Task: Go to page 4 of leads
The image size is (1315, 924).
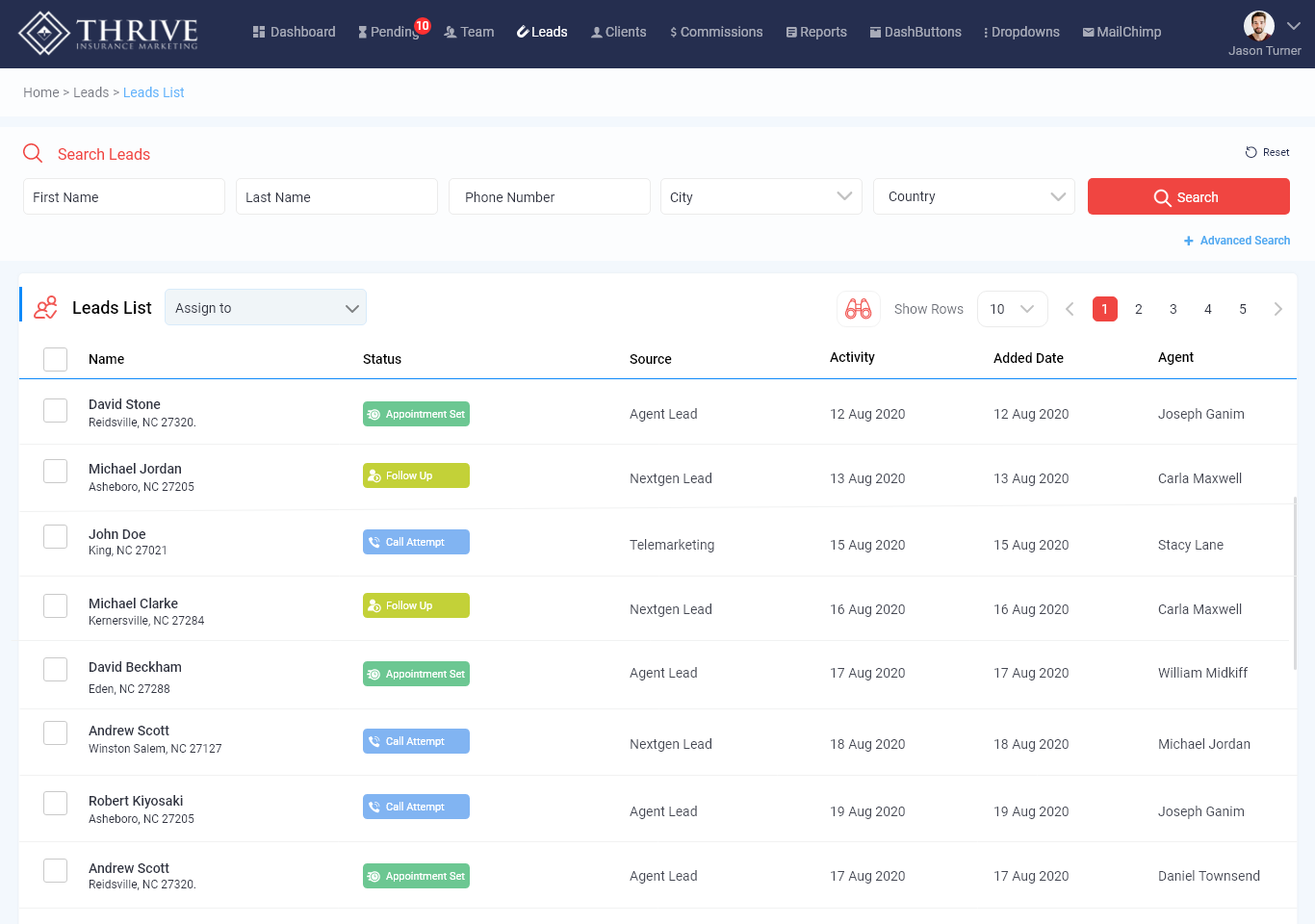Action: pyautogui.click(x=1208, y=309)
